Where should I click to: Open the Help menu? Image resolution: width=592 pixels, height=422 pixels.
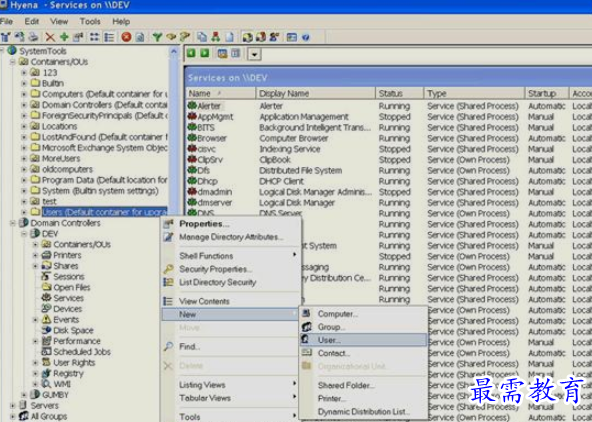(x=121, y=22)
